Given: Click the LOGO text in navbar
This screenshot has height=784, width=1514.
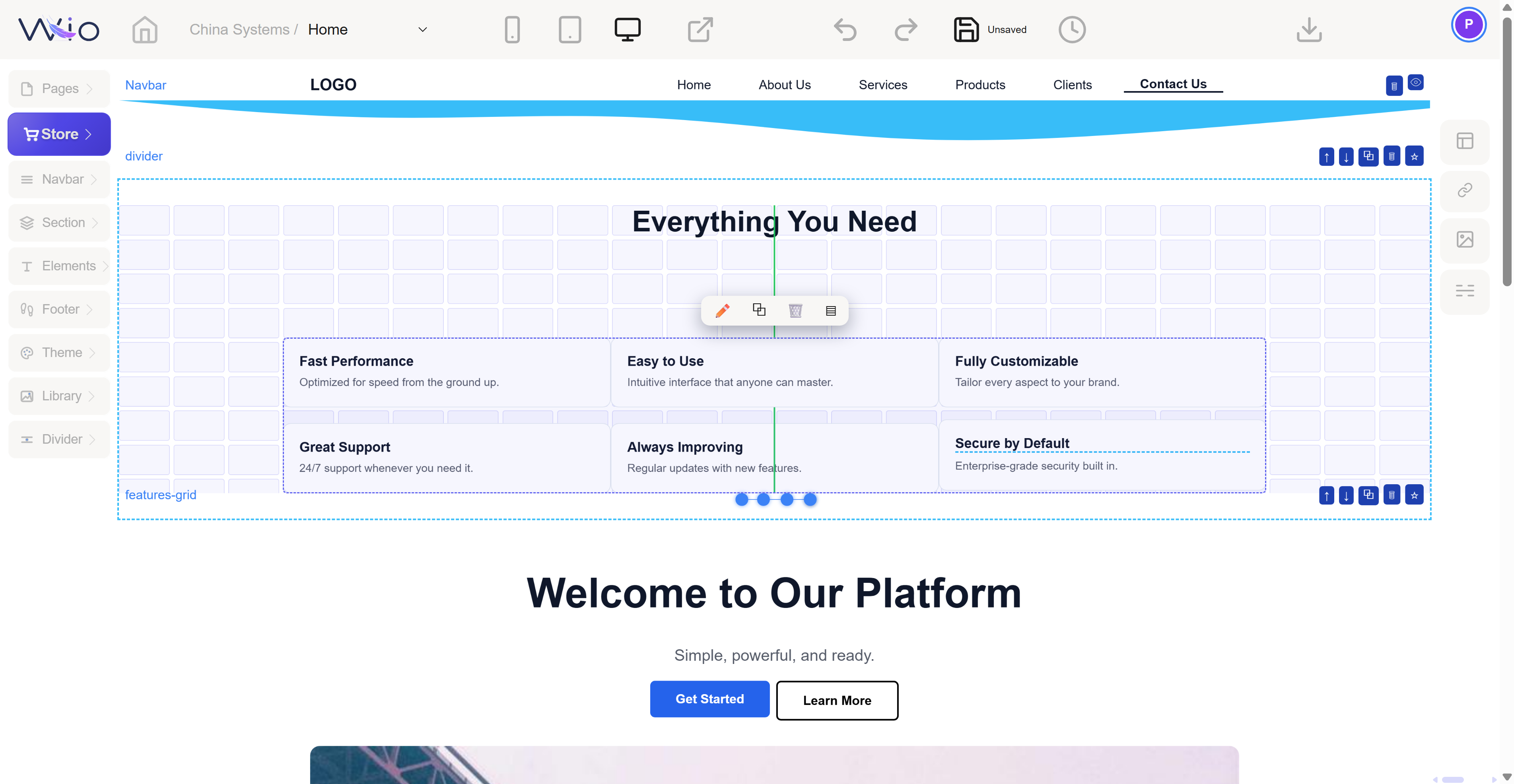Looking at the screenshot, I should click(333, 85).
